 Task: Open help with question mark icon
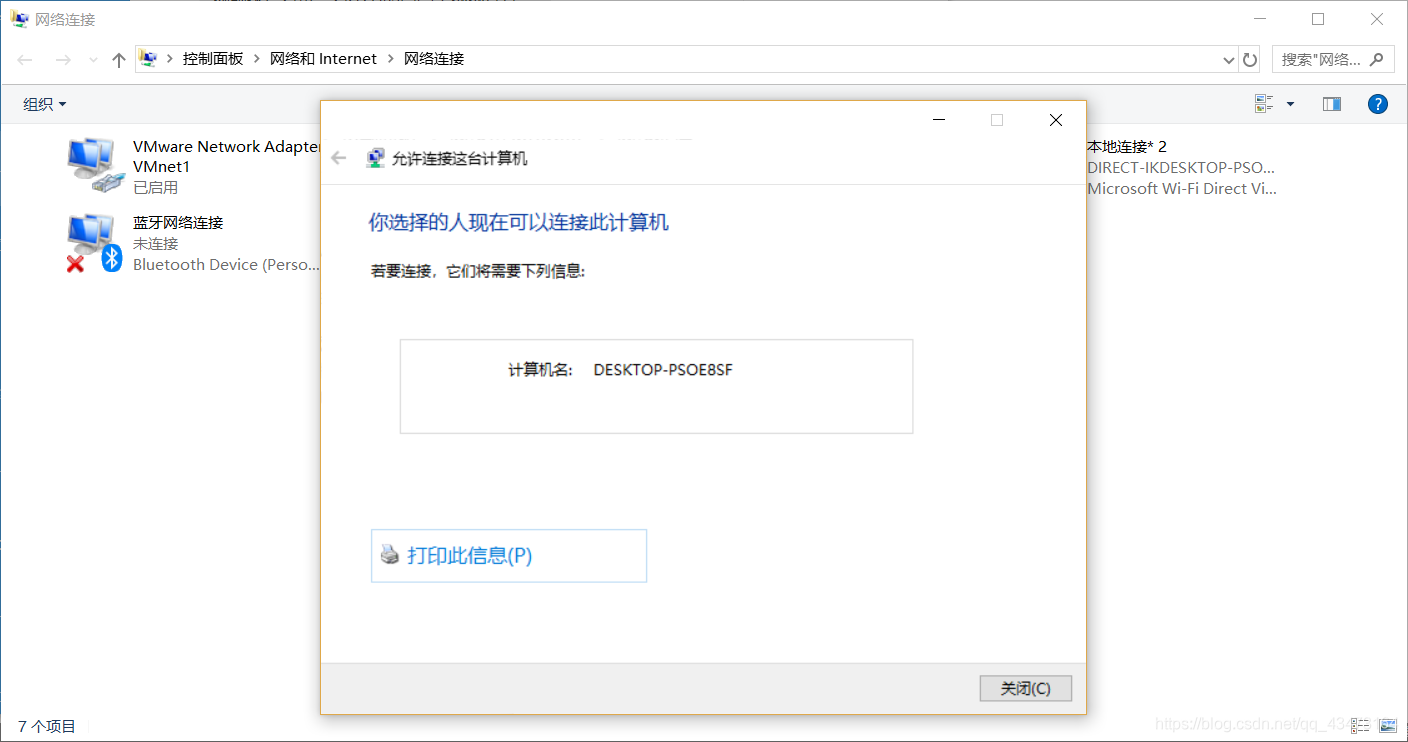point(1378,104)
